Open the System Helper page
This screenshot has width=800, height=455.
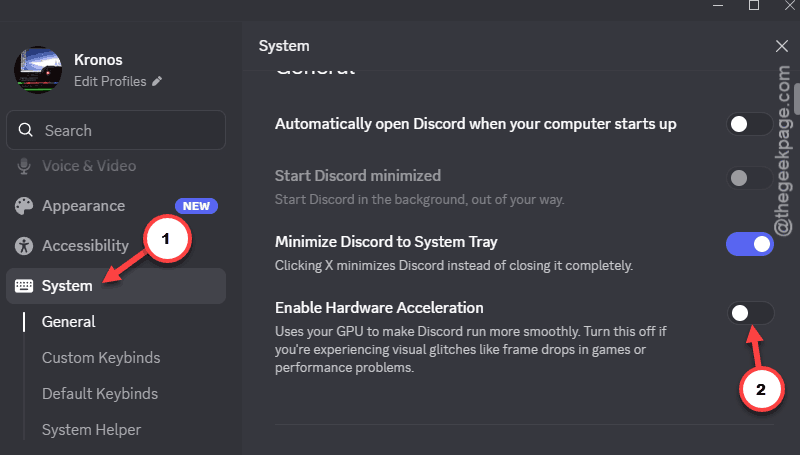click(91, 429)
